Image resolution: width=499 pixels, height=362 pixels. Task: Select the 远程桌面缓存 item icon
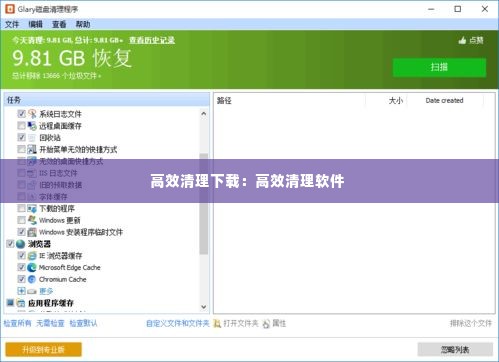(32, 126)
